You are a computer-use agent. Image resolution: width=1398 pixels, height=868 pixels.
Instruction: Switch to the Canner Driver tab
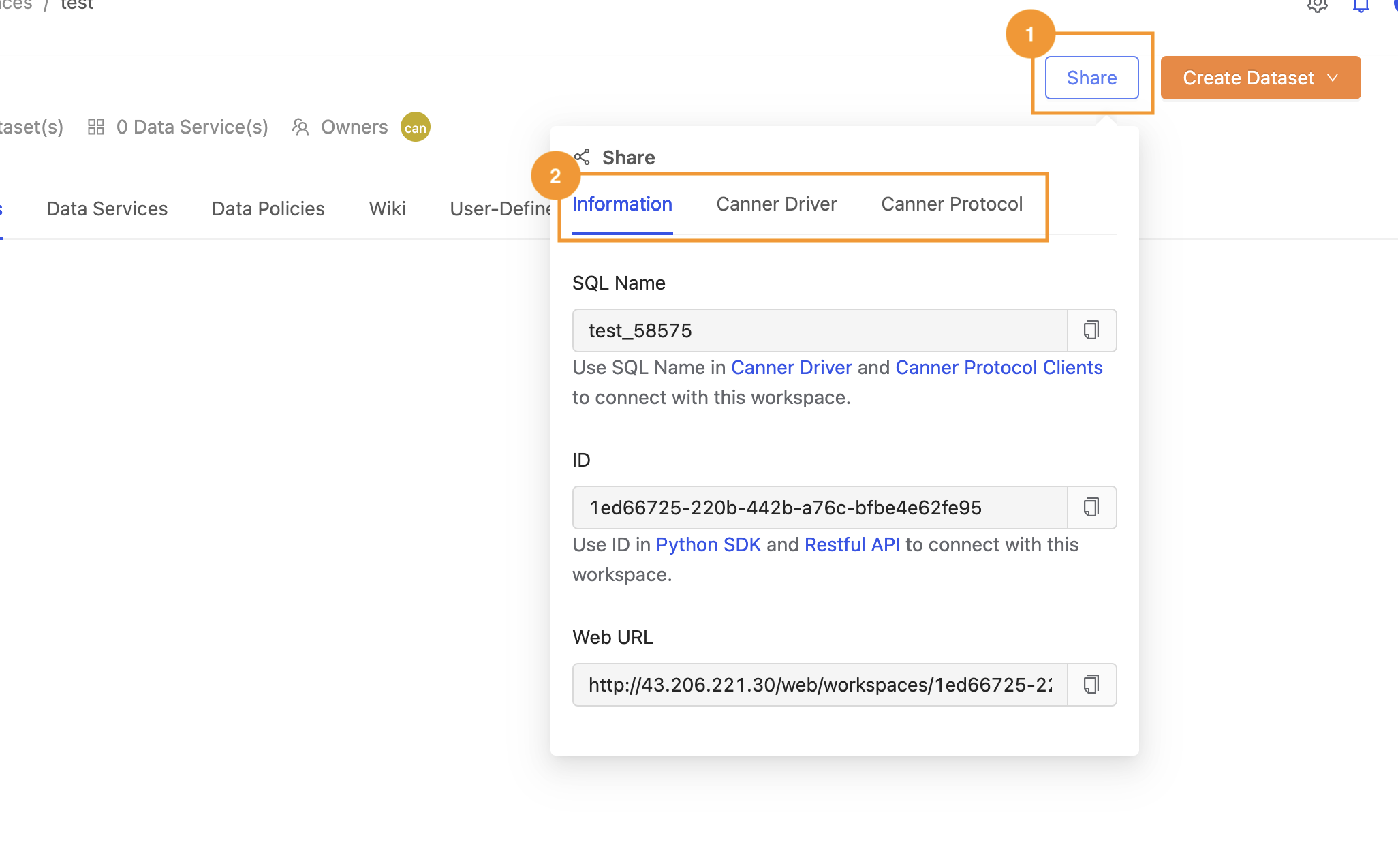776,204
